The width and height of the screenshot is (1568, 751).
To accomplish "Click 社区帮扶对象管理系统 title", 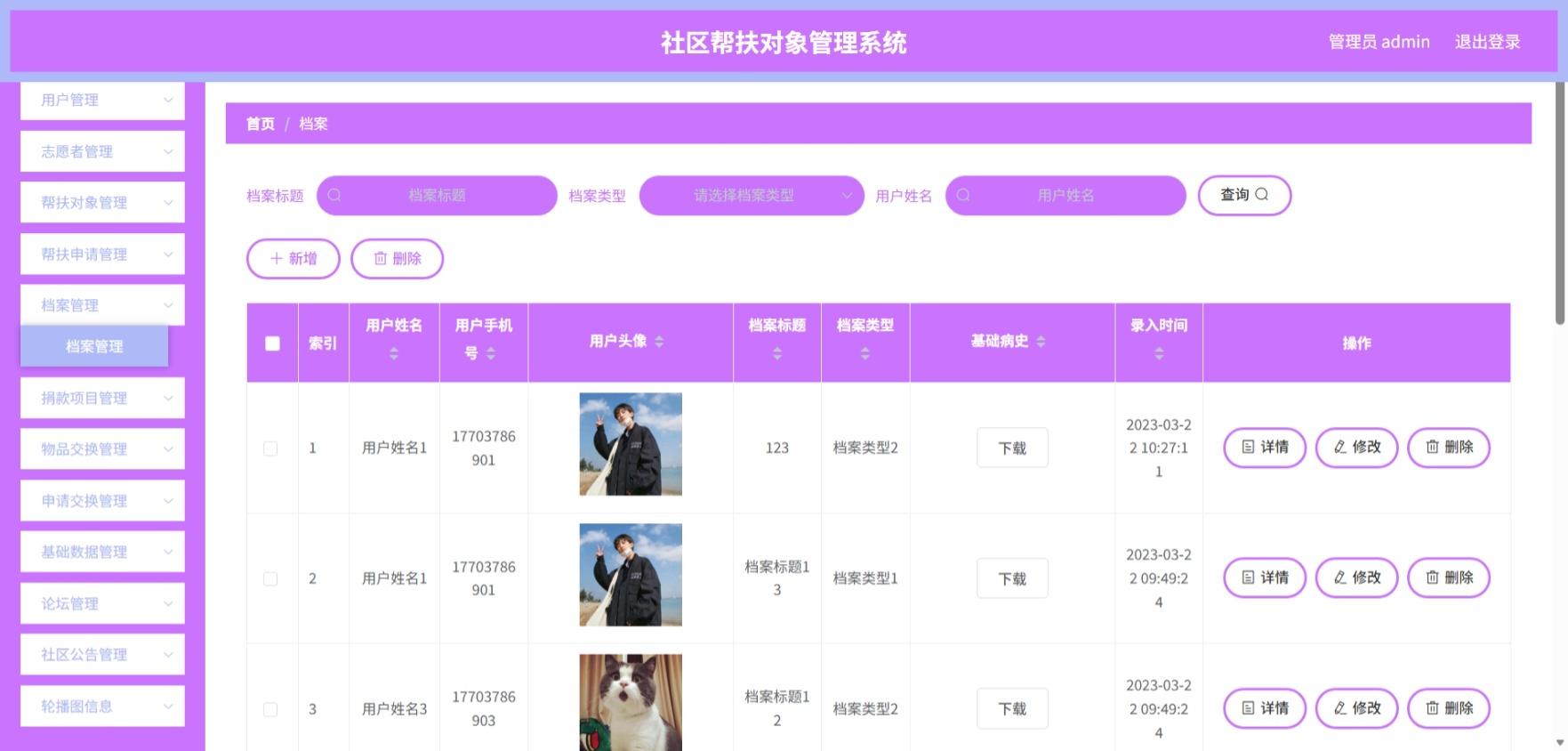I will click(x=784, y=42).
